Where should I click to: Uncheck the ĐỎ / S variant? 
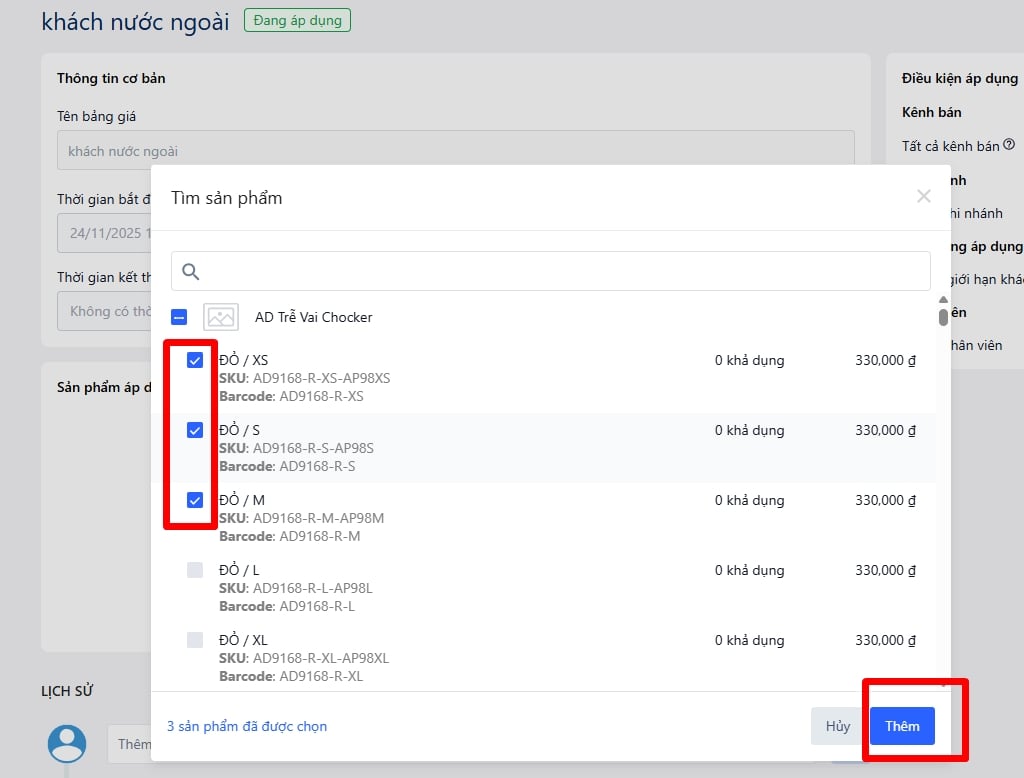point(195,430)
